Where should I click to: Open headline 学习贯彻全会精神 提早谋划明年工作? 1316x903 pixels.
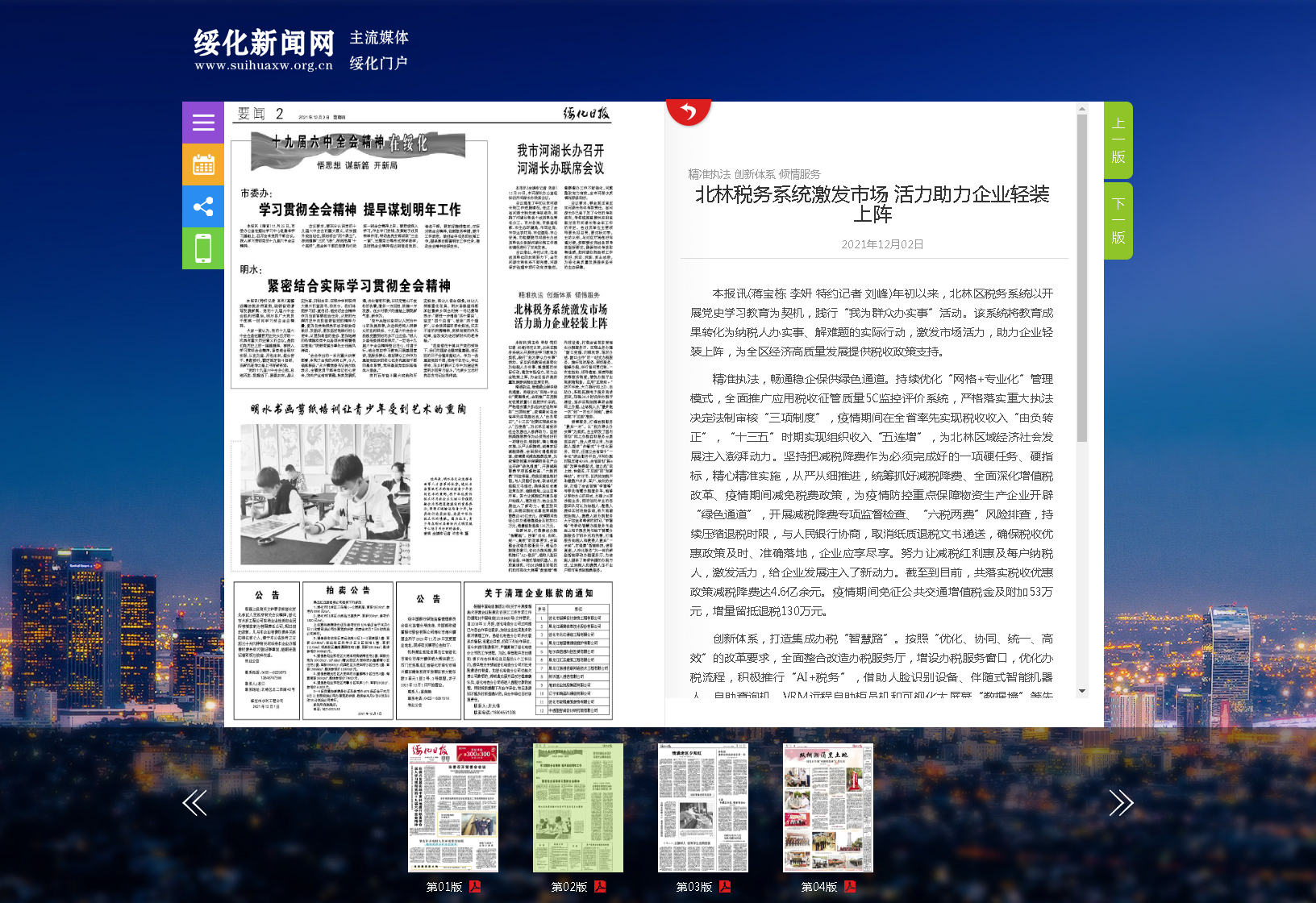click(360, 210)
